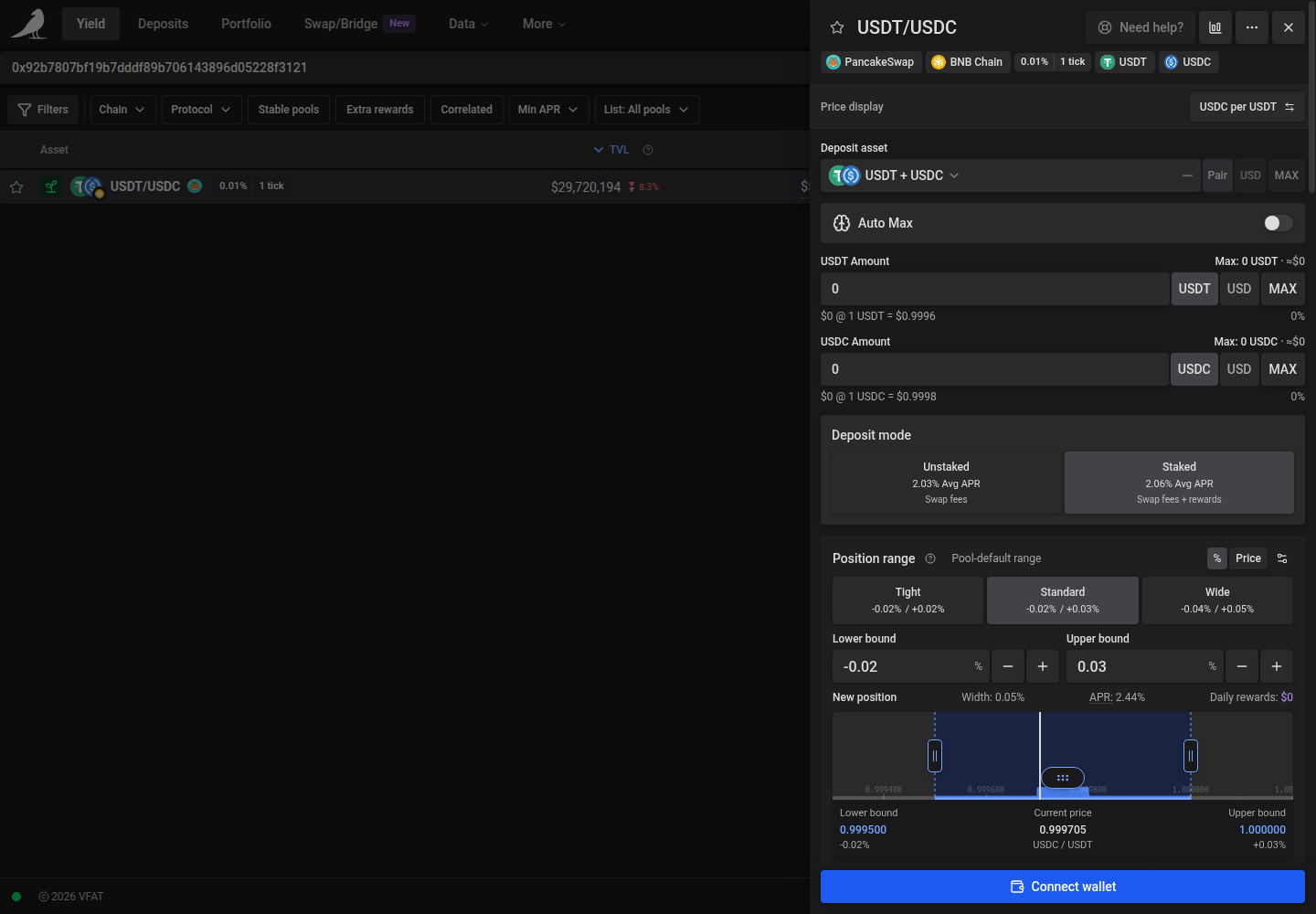The width and height of the screenshot is (1316, 914).
Task: Click the Need help? button
Action: pos(1141,27)
